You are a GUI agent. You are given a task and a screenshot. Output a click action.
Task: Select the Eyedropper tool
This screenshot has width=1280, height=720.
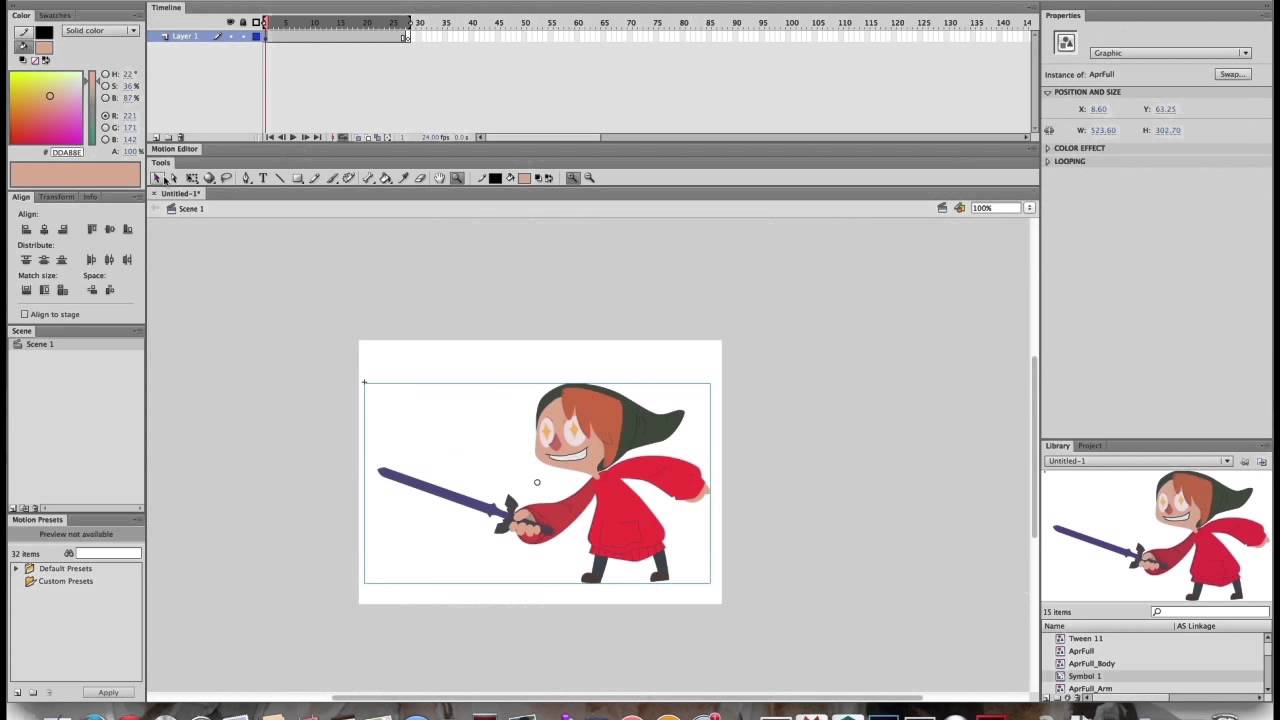pyautogui.click(x=403, y=178)
